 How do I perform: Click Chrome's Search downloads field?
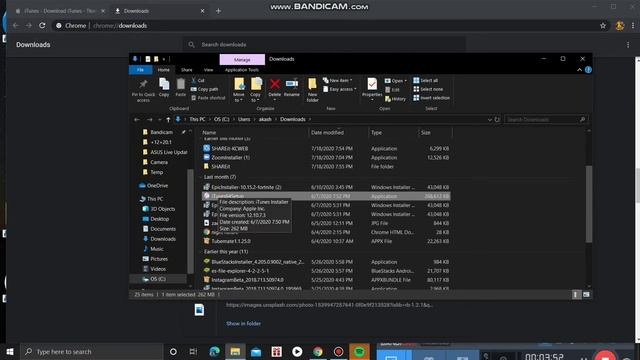[x=324, y=44]
